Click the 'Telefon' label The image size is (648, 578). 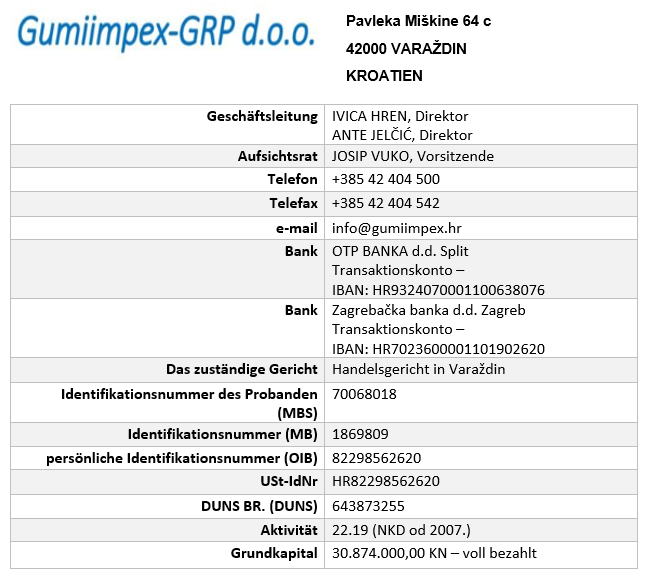coord(293,179)
